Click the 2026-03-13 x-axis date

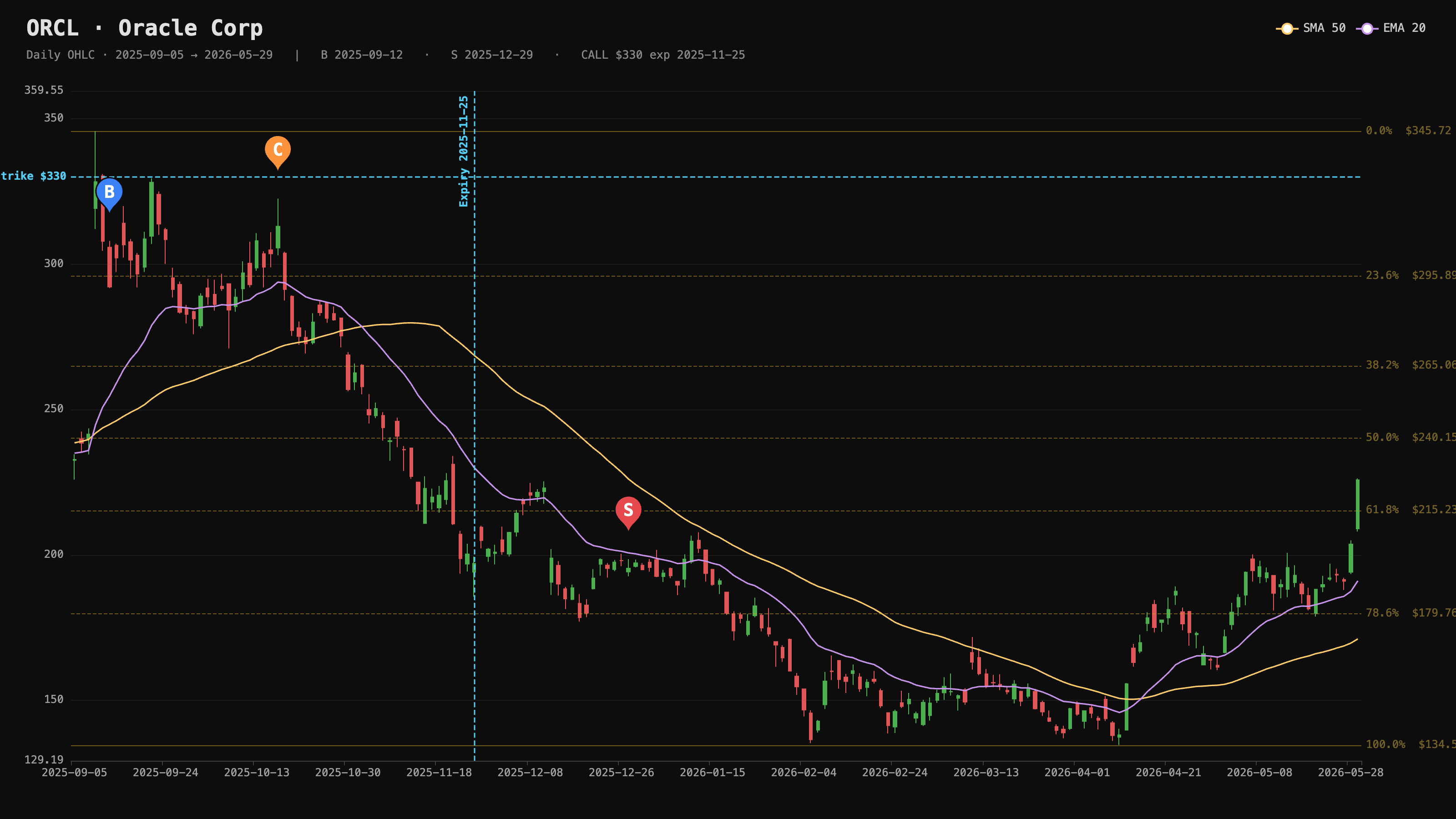(986, 773)
